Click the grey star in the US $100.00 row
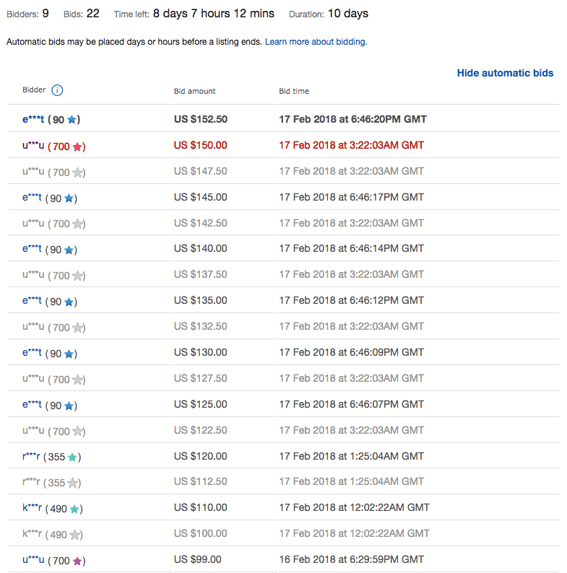Viewport: 567px width, 573px height. point(75,535)
